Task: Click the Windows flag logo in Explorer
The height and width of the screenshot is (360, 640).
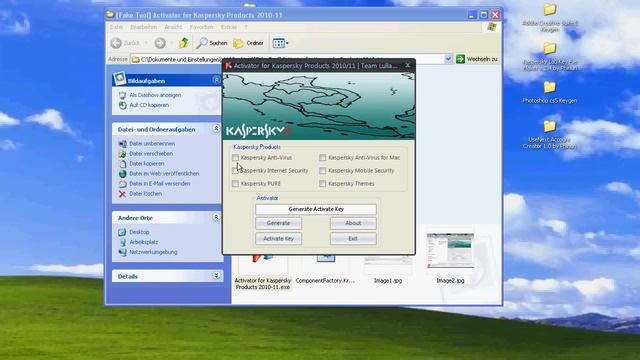Action: click(x=492, y=27)
